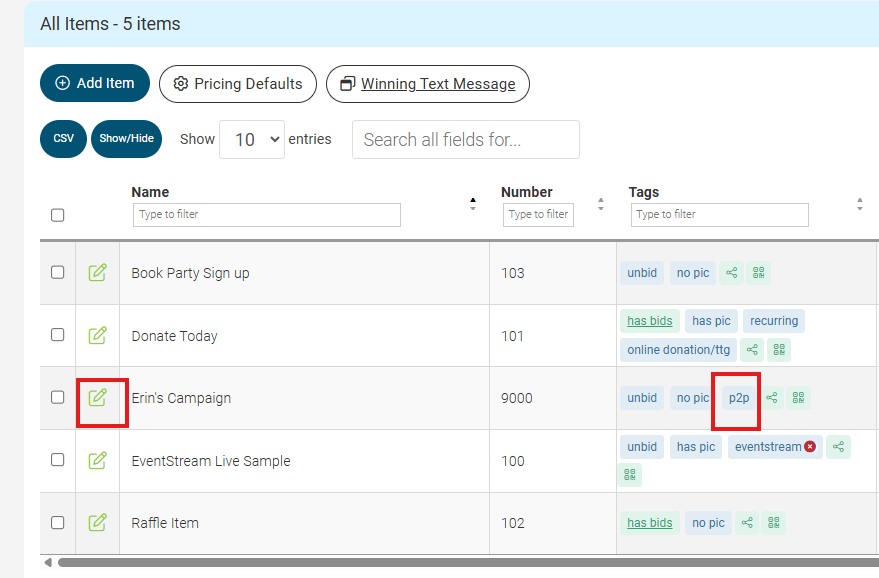Open the show entries count dropdown
This screenshot has width=879, height=578.
(252, 140)
